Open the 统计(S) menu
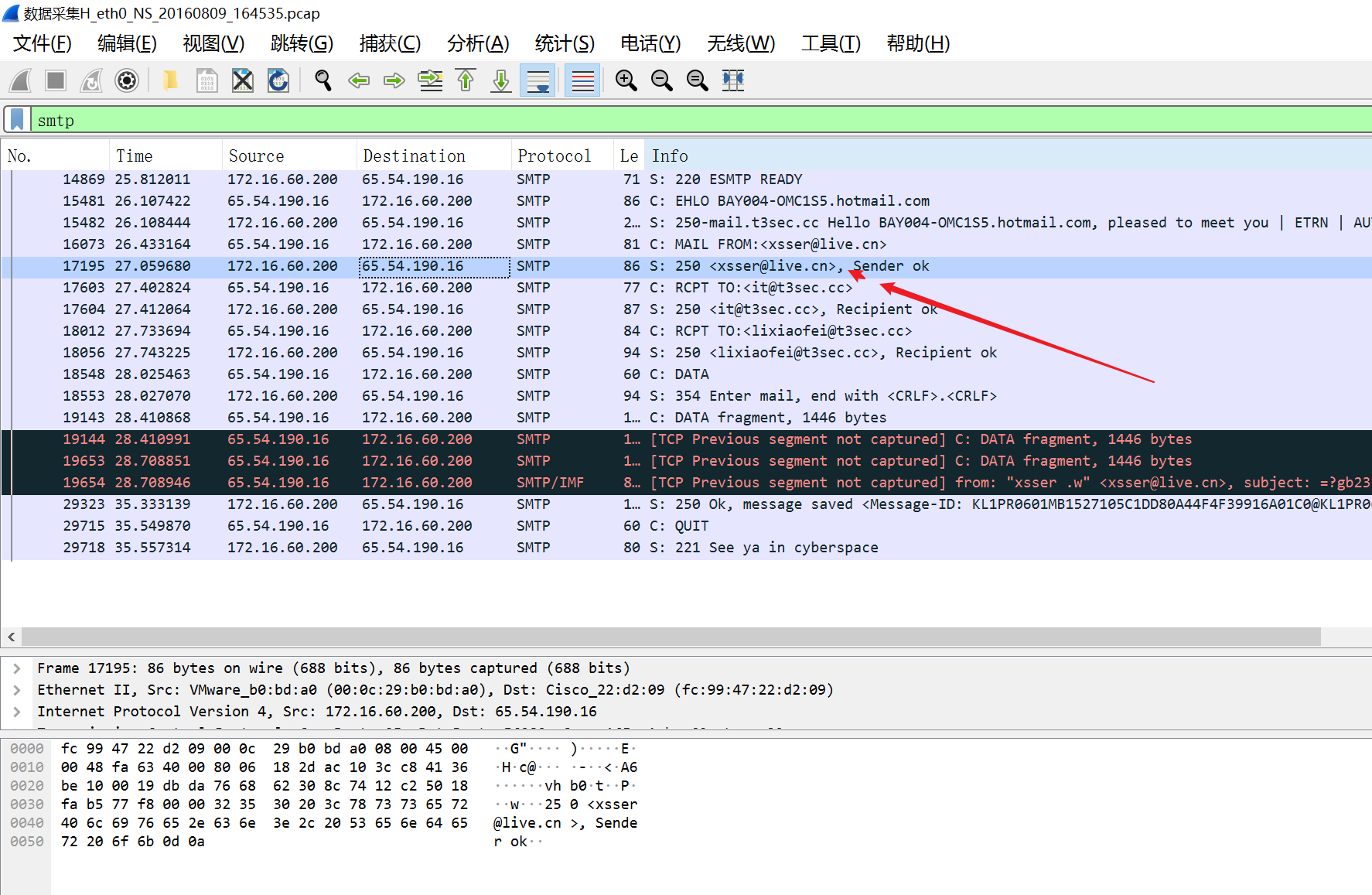1372x895 pixels. pyautogui.click(x=565, y=43)
